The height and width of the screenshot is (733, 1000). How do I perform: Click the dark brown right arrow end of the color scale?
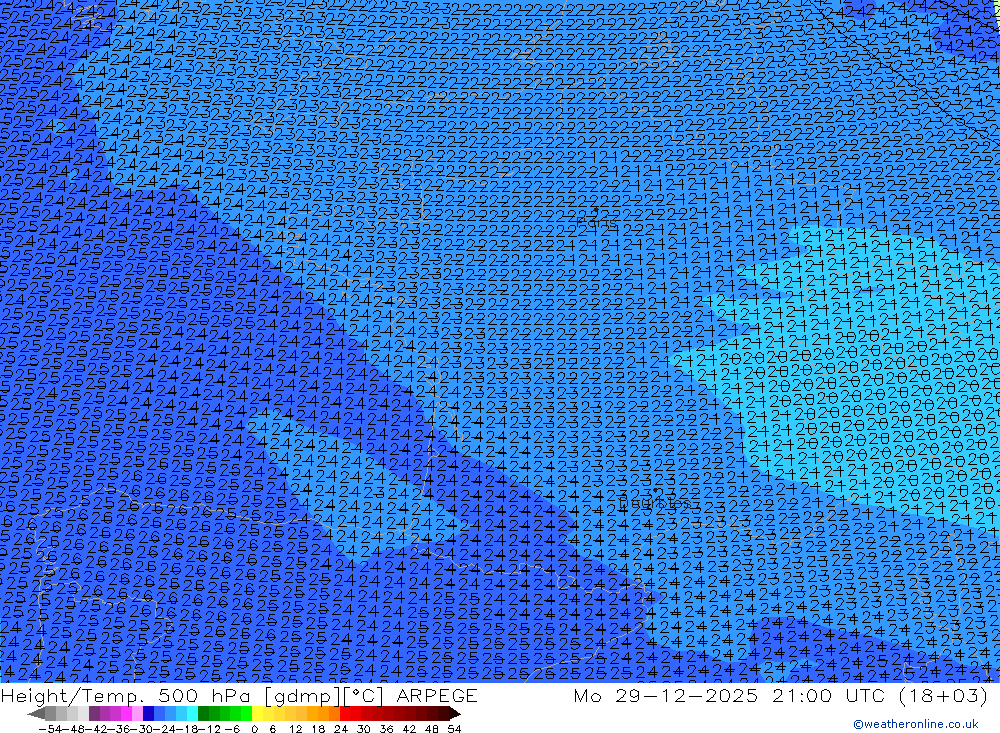454,713
